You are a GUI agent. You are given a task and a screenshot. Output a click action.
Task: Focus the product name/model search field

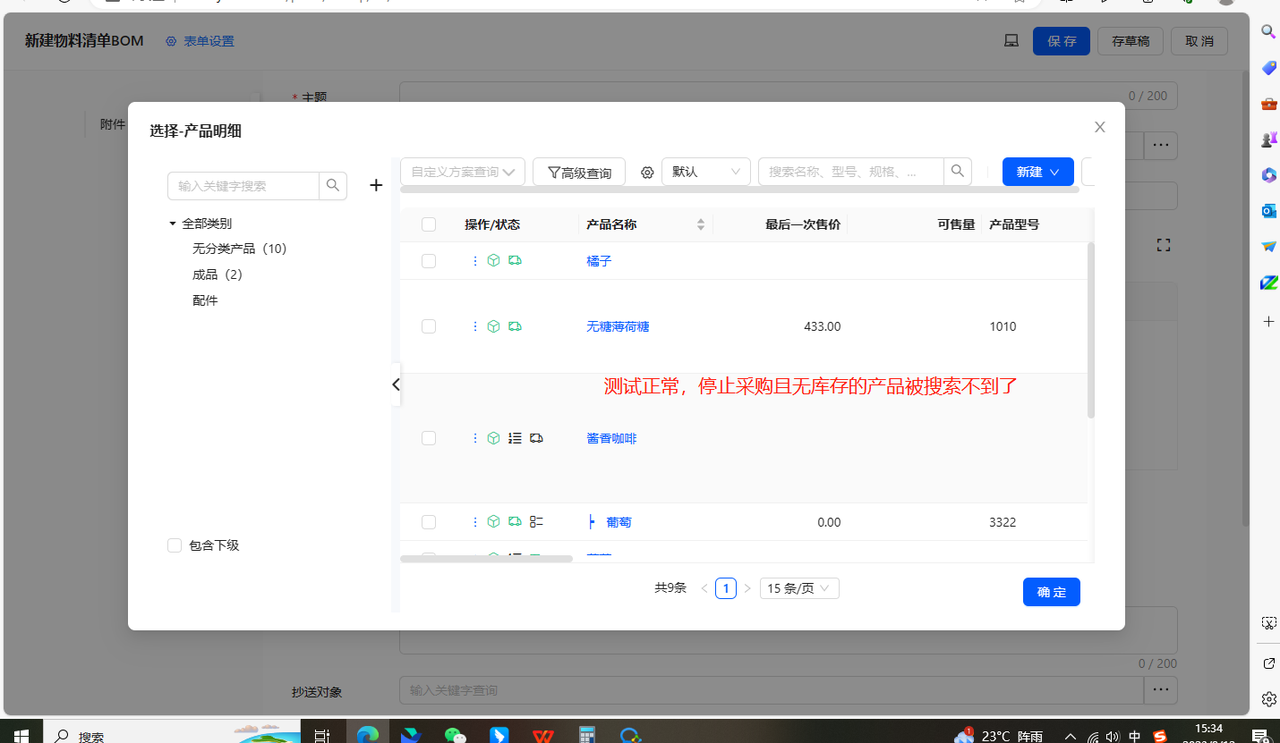(x=851, y=172)
